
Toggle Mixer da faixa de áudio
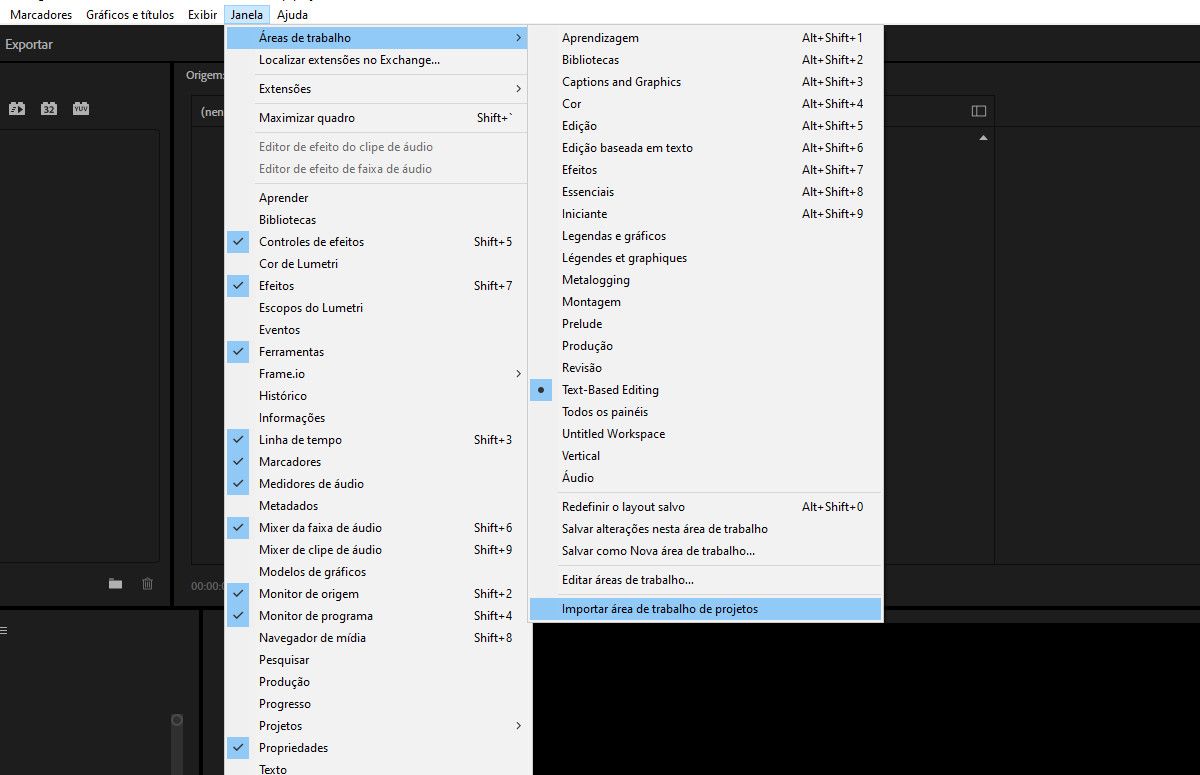pos(376,528)
